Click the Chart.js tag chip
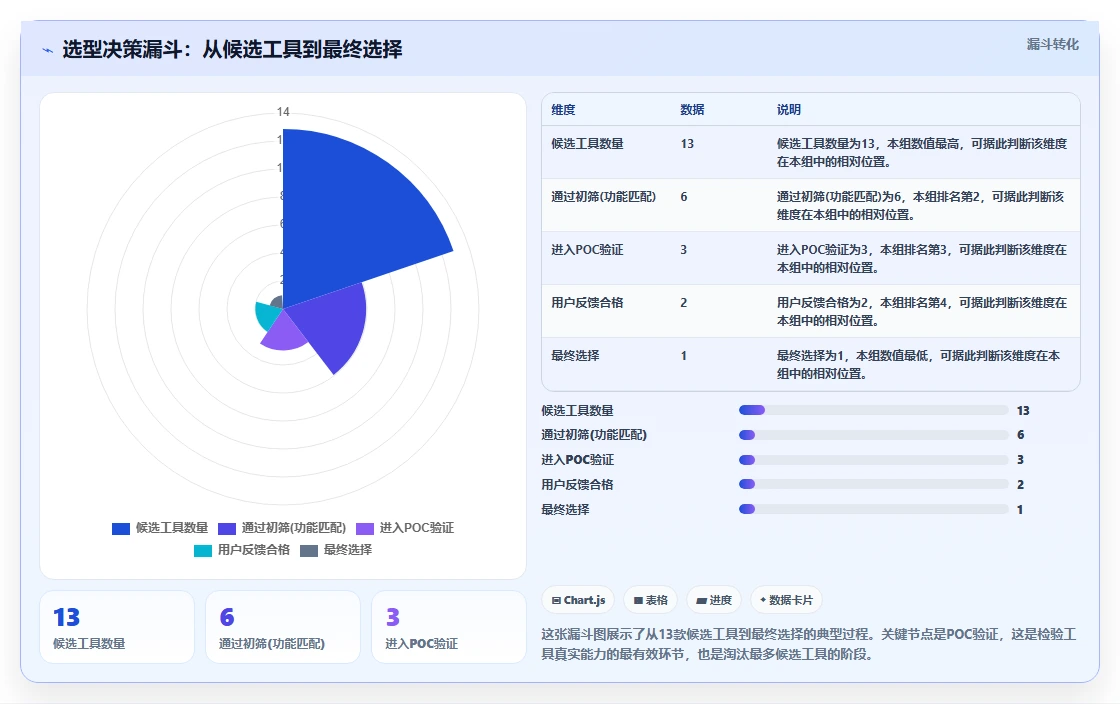 (579, 600)
